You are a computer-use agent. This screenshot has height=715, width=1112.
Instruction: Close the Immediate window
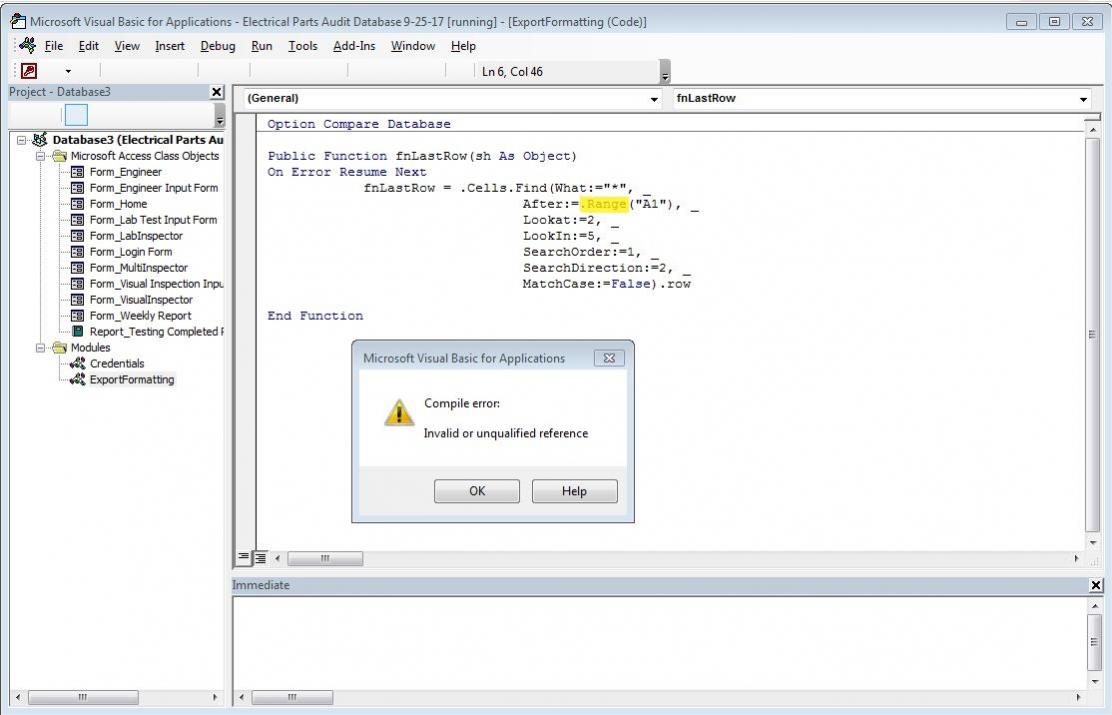point(1096,585)
